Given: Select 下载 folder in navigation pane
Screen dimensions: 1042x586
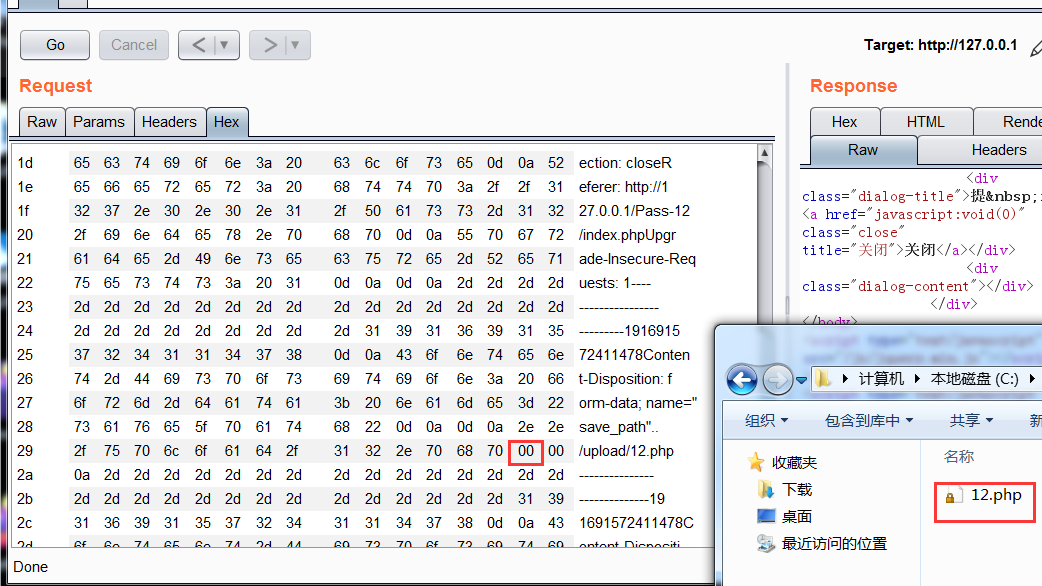Looking at the screenshot, I should [x=797, y=490].
